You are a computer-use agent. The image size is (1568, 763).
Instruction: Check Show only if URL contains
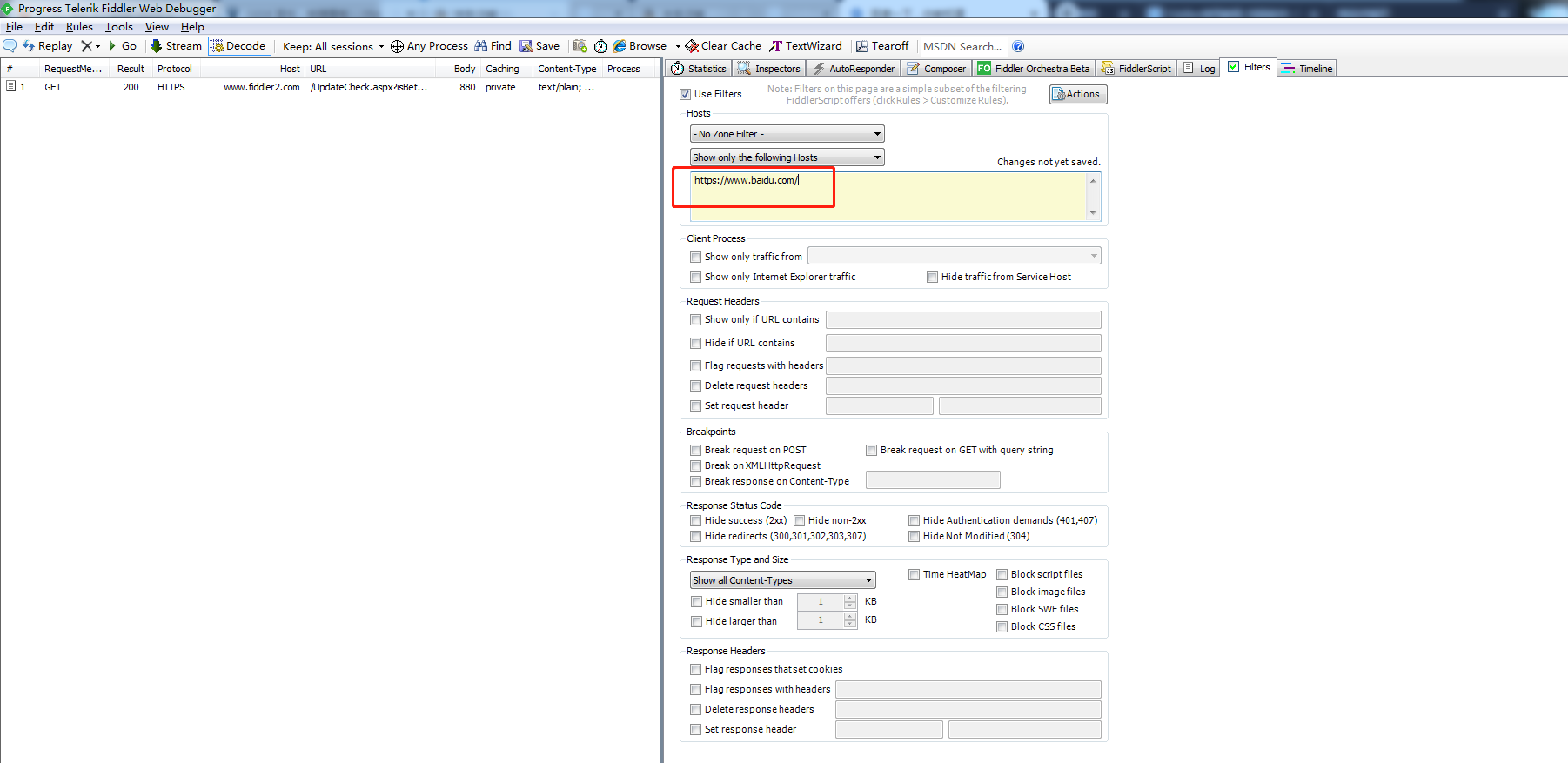pyautogui.click(x=695, y=319)
